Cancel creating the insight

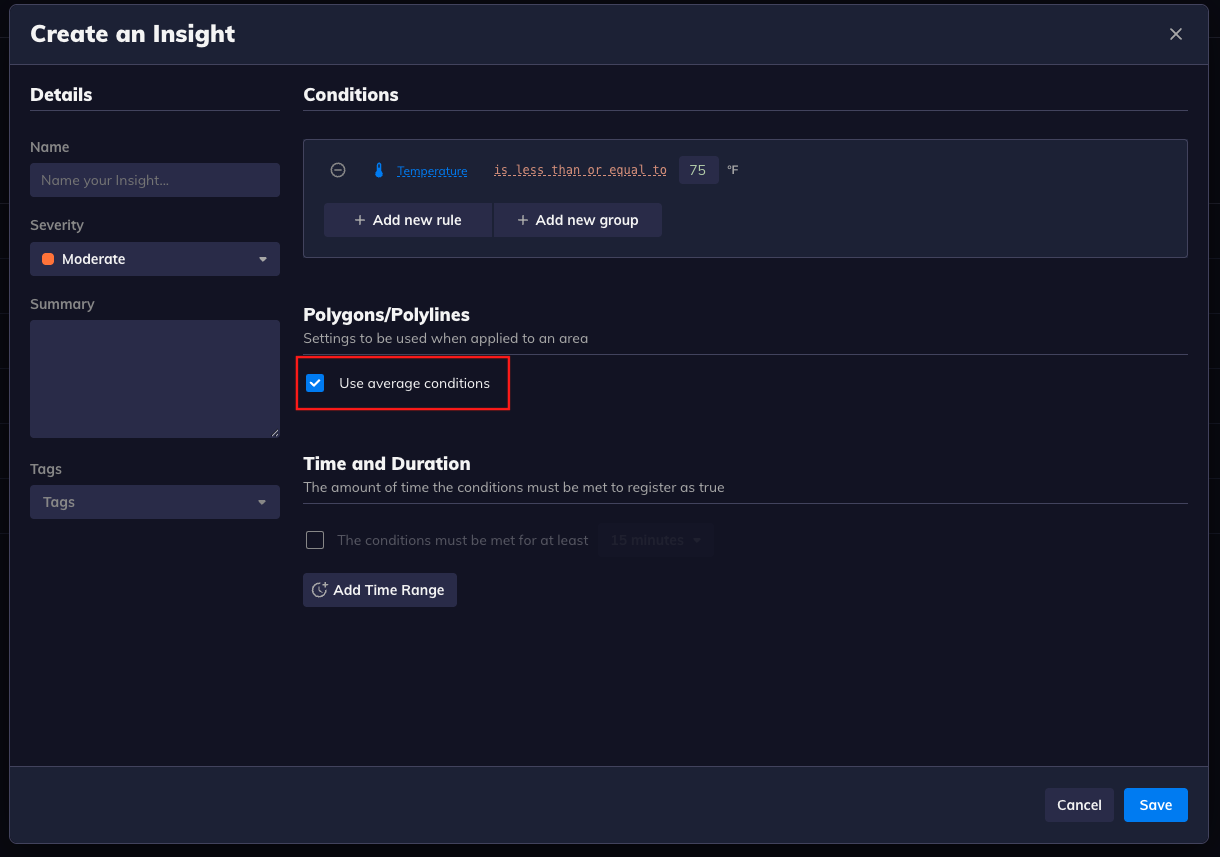[x=1079, y=805]
